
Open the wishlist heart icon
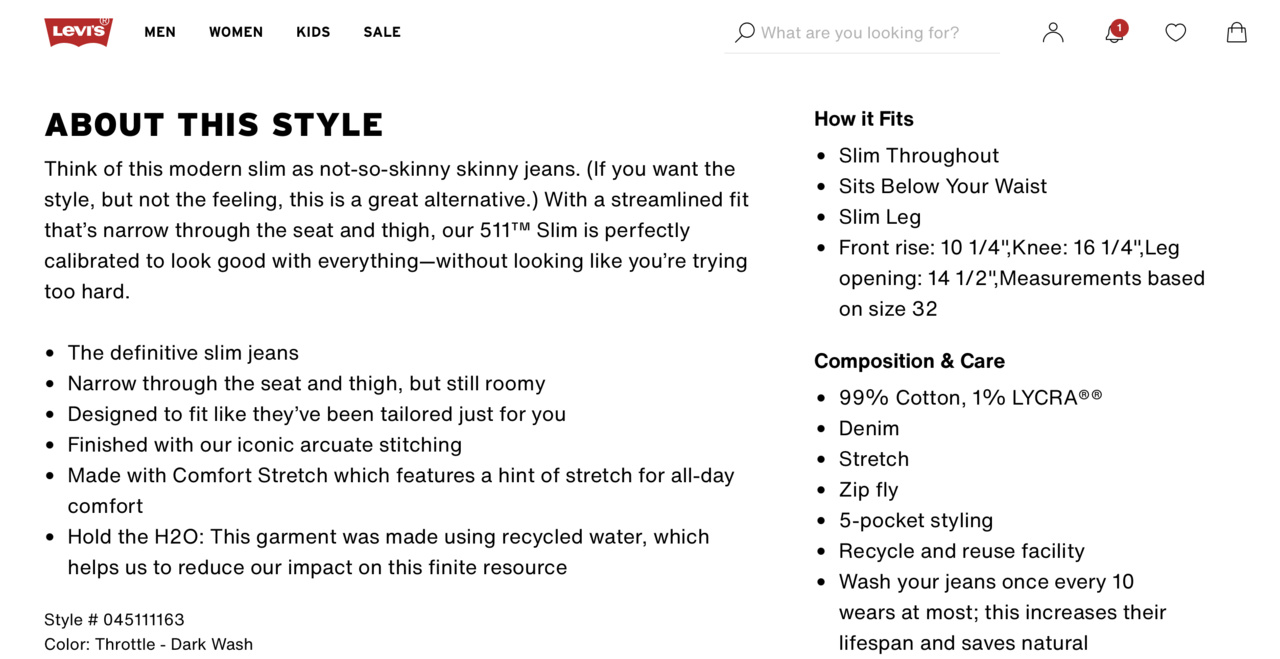pyautogui.click(x=1176, y=33)
